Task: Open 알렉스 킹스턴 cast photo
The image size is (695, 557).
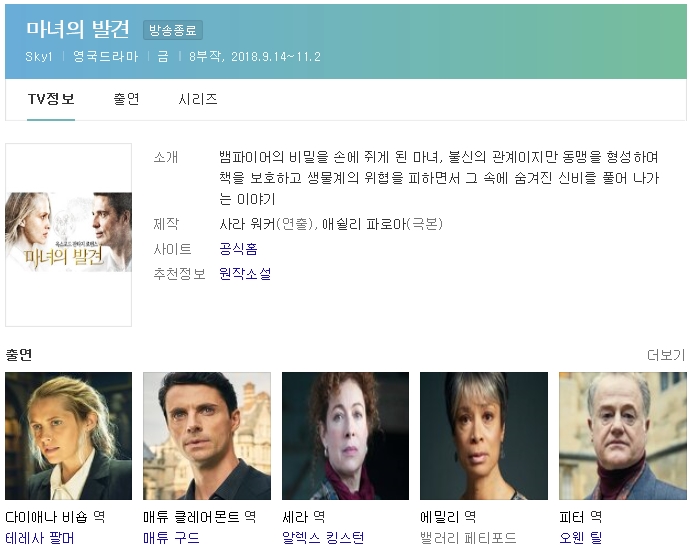Action: click(345, 436)
